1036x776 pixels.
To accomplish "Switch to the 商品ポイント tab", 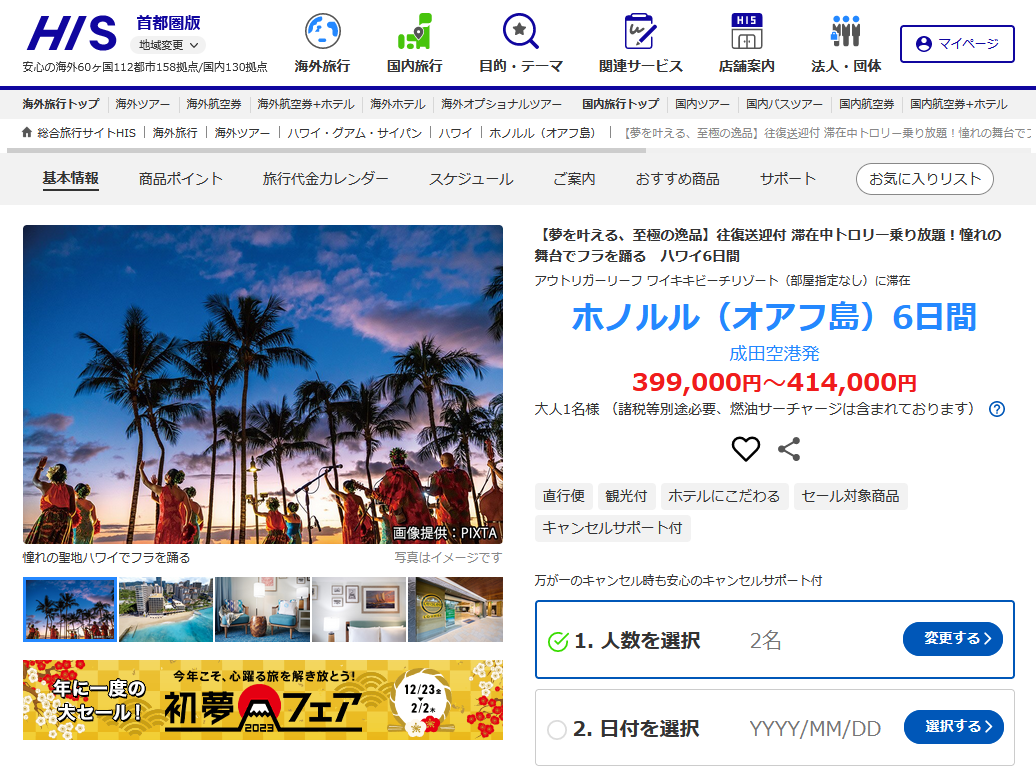I will click(180, 179).
